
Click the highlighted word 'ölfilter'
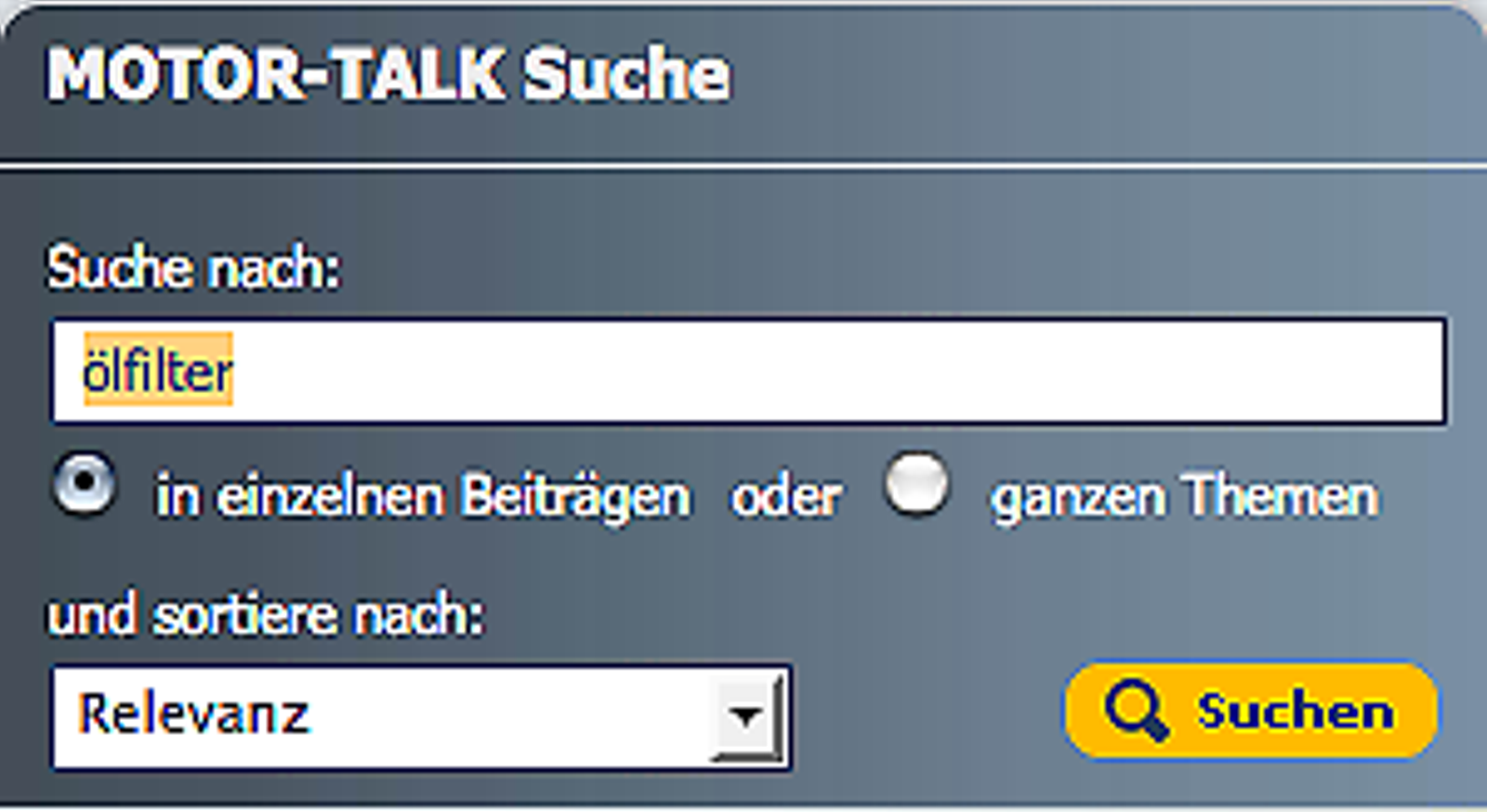pos(158,371)
